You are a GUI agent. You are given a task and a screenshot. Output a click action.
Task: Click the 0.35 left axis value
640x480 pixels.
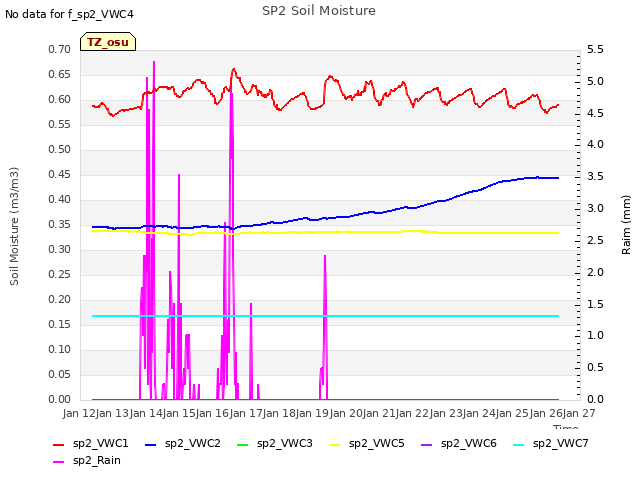tap(60, 224)
